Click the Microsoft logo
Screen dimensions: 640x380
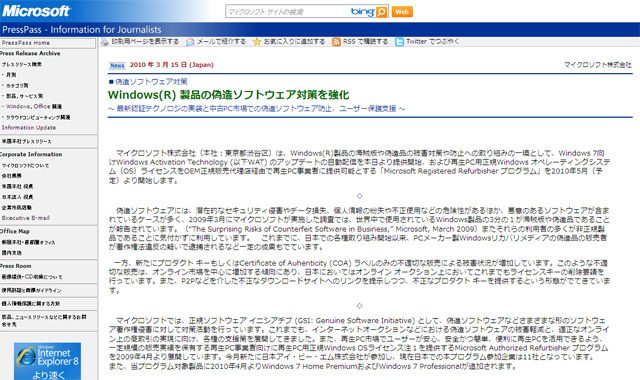click(36, 11)
